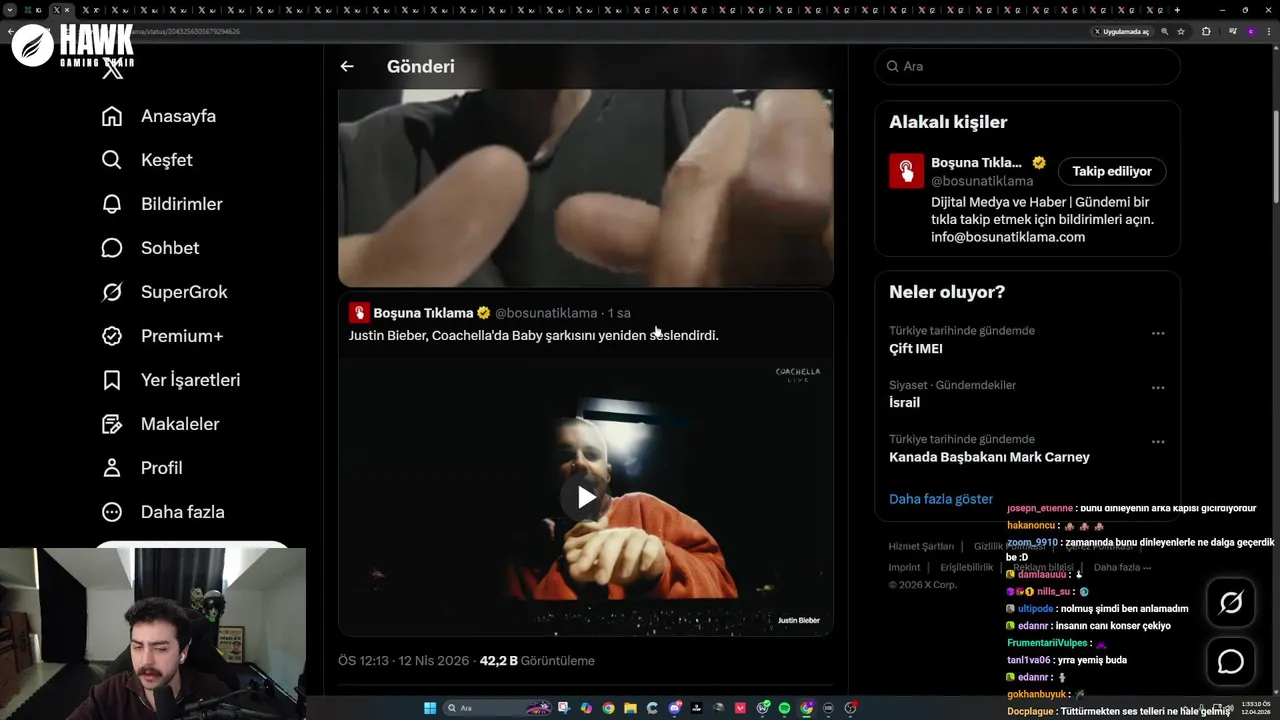Screen dimensions: 1280x720
Task: Open Snipping Tool icon in taskbar
Action: tap(564, 708)
